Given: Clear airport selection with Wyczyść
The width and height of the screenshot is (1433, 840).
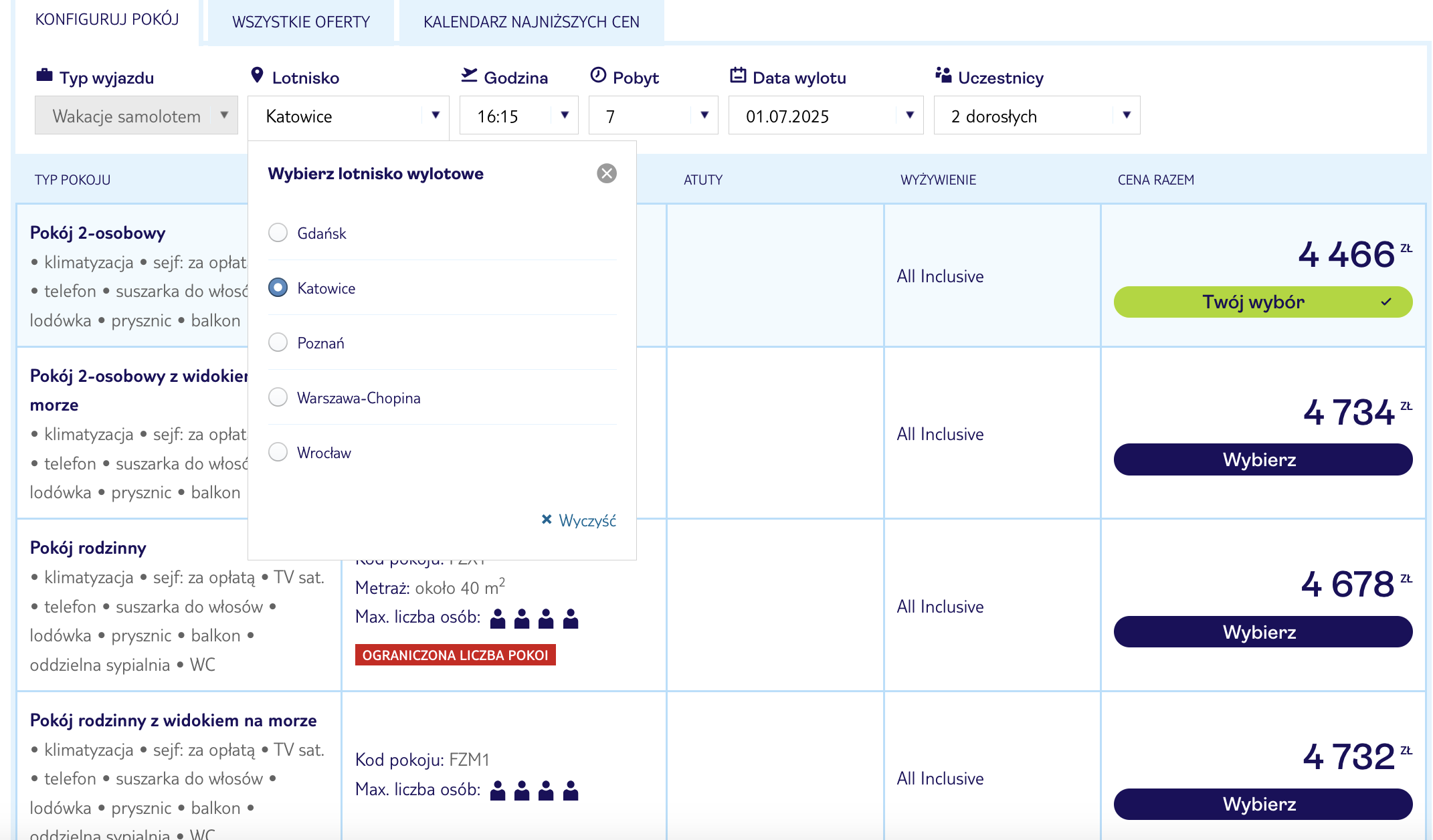Looking at the screenshot, I should click(x=579, y=520).
